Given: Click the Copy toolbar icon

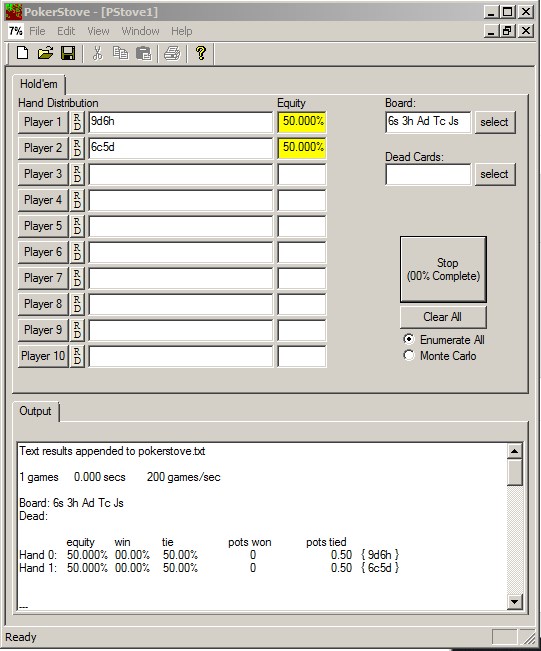Looking at the screenshot, I should pos(120,53).
